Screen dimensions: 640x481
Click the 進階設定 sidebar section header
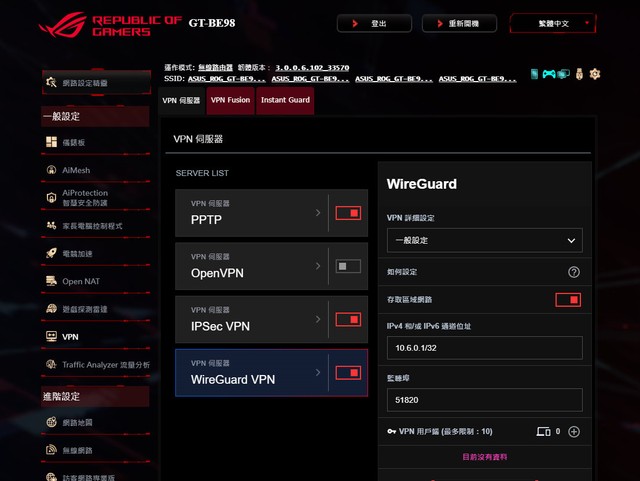point(96,396)
